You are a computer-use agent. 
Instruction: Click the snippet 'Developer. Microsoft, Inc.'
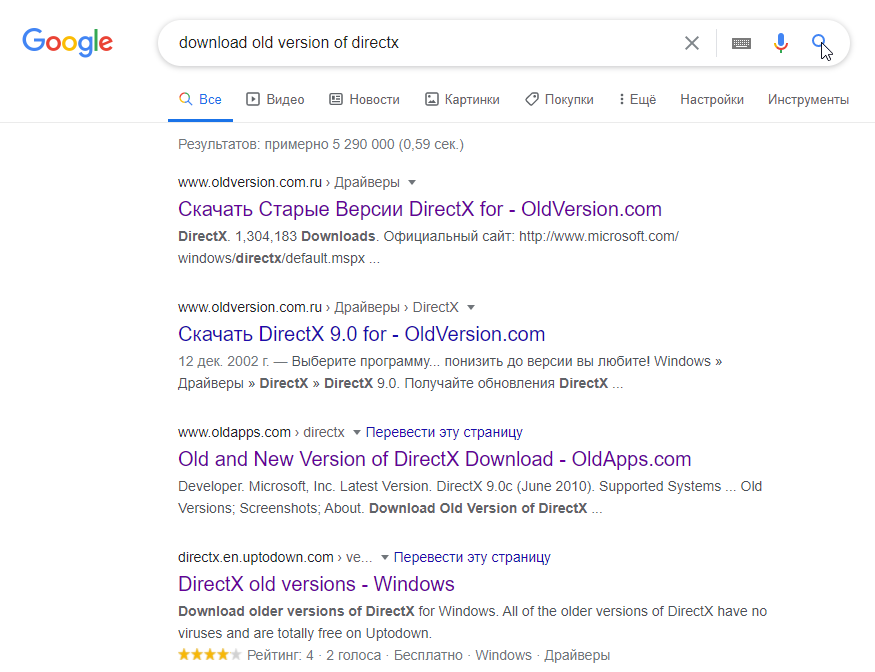point(470,497)
